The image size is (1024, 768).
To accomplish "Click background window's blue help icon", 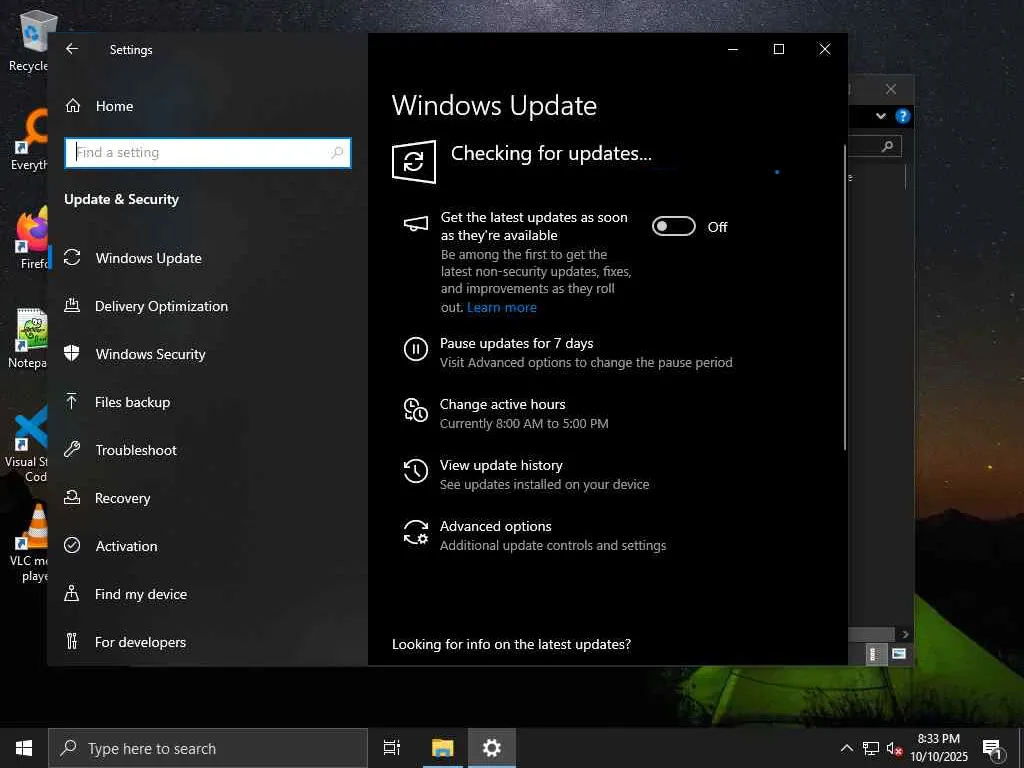I will coord(903,116).
